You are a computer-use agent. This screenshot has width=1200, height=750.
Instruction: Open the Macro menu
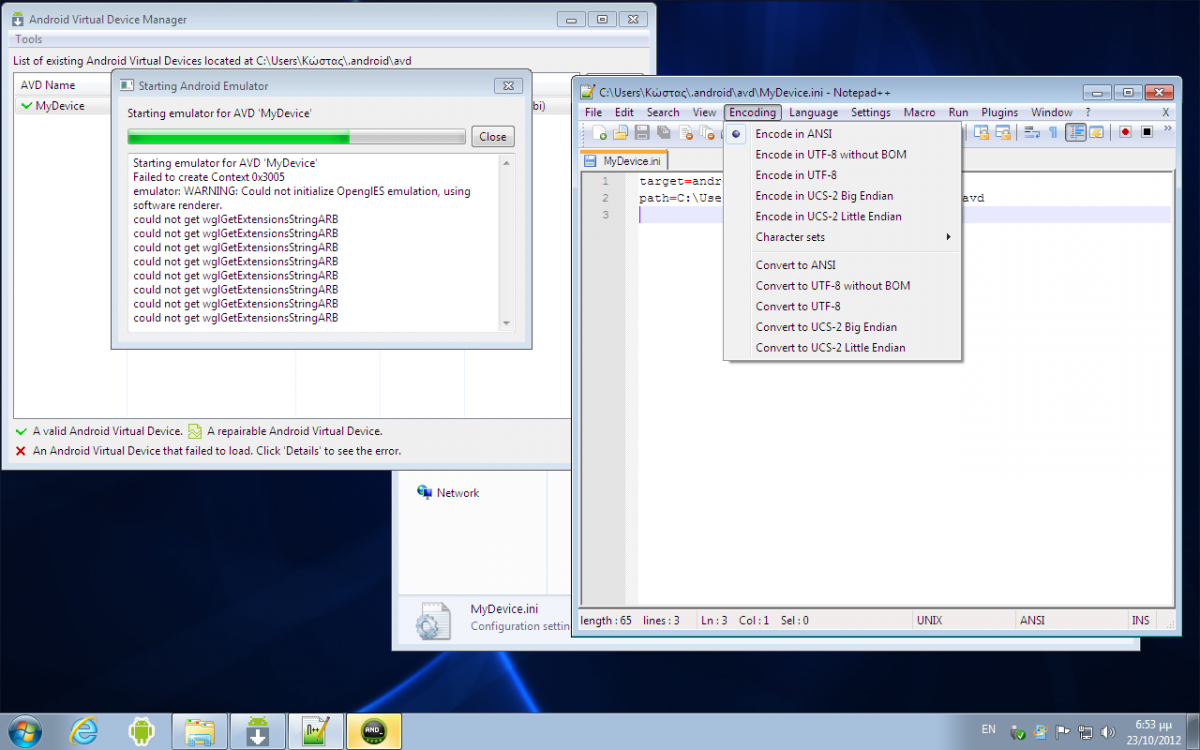click(920, 113)
